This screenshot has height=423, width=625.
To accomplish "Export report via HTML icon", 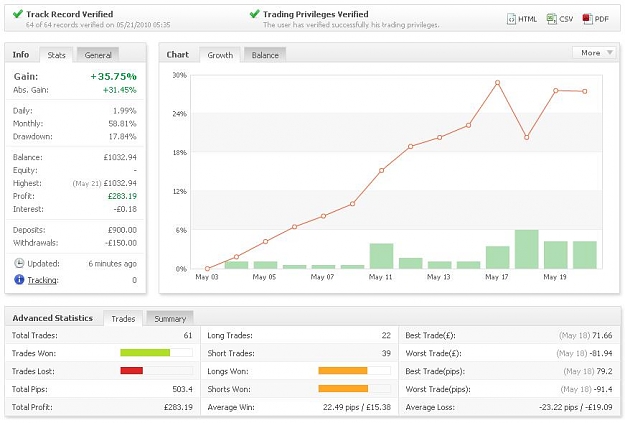I will click(x=511, y=19).
